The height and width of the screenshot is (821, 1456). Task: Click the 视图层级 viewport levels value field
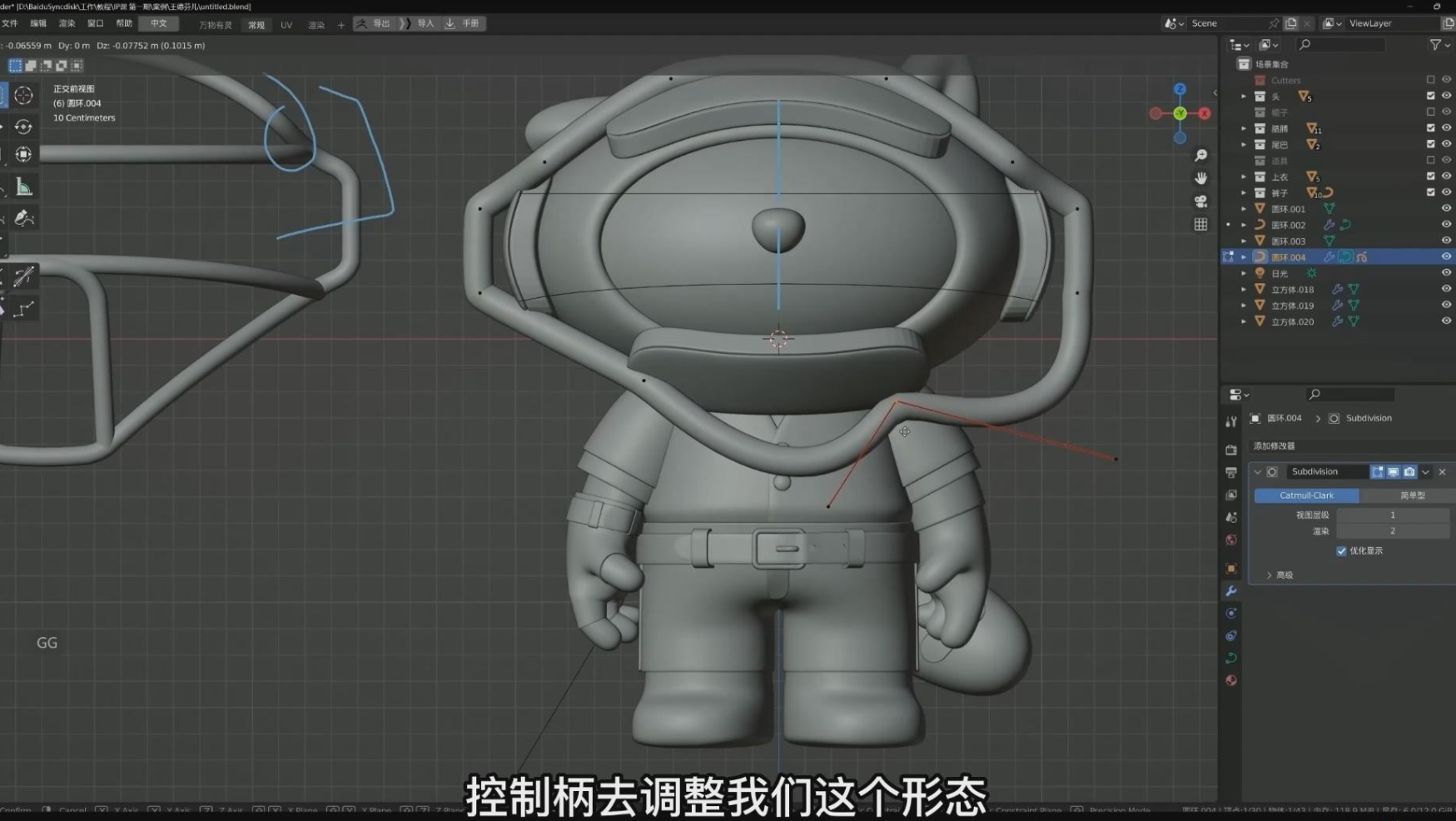click(1392, 515)
